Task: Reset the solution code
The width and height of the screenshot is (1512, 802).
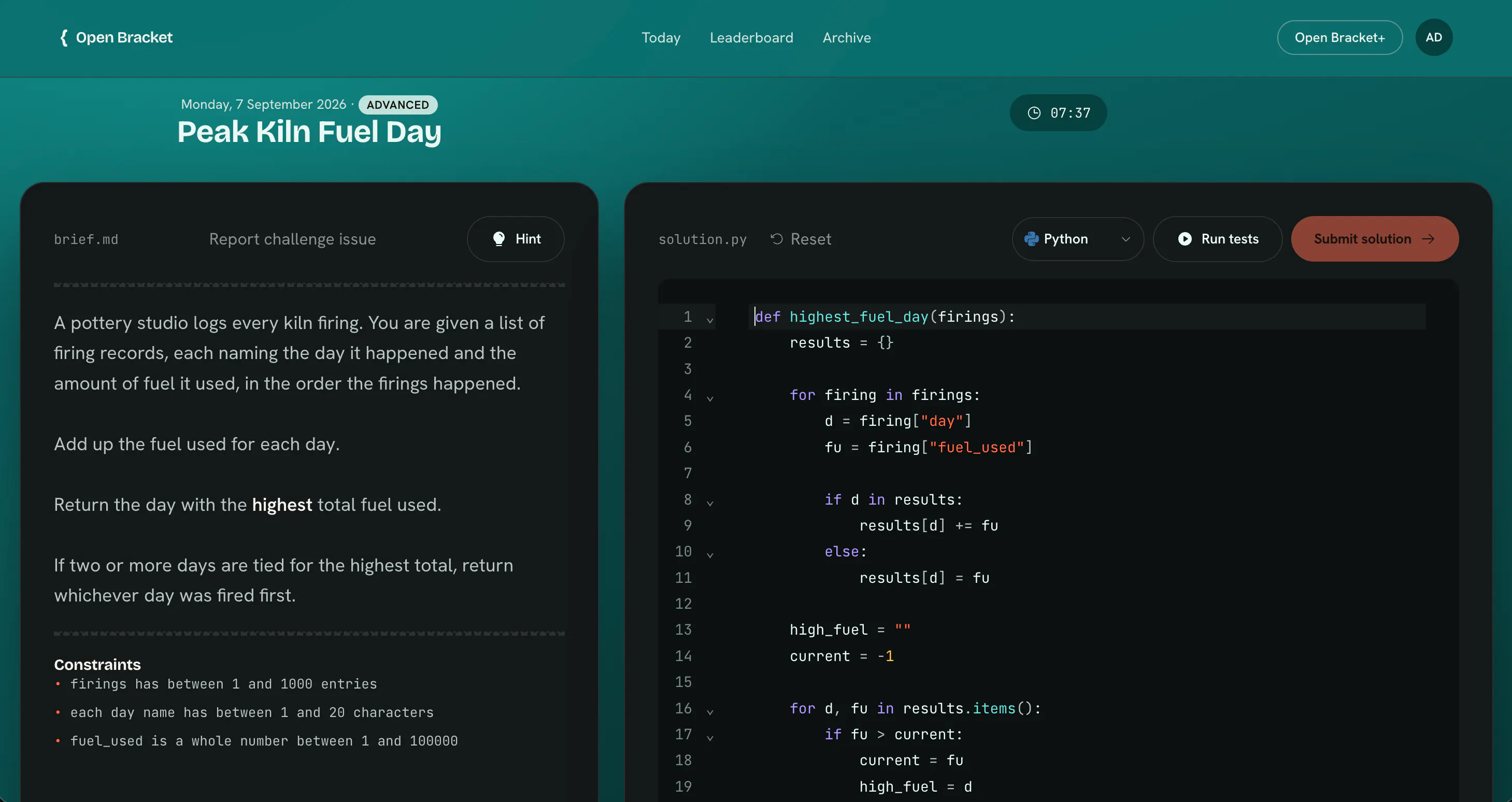Action: click(801, 239)
